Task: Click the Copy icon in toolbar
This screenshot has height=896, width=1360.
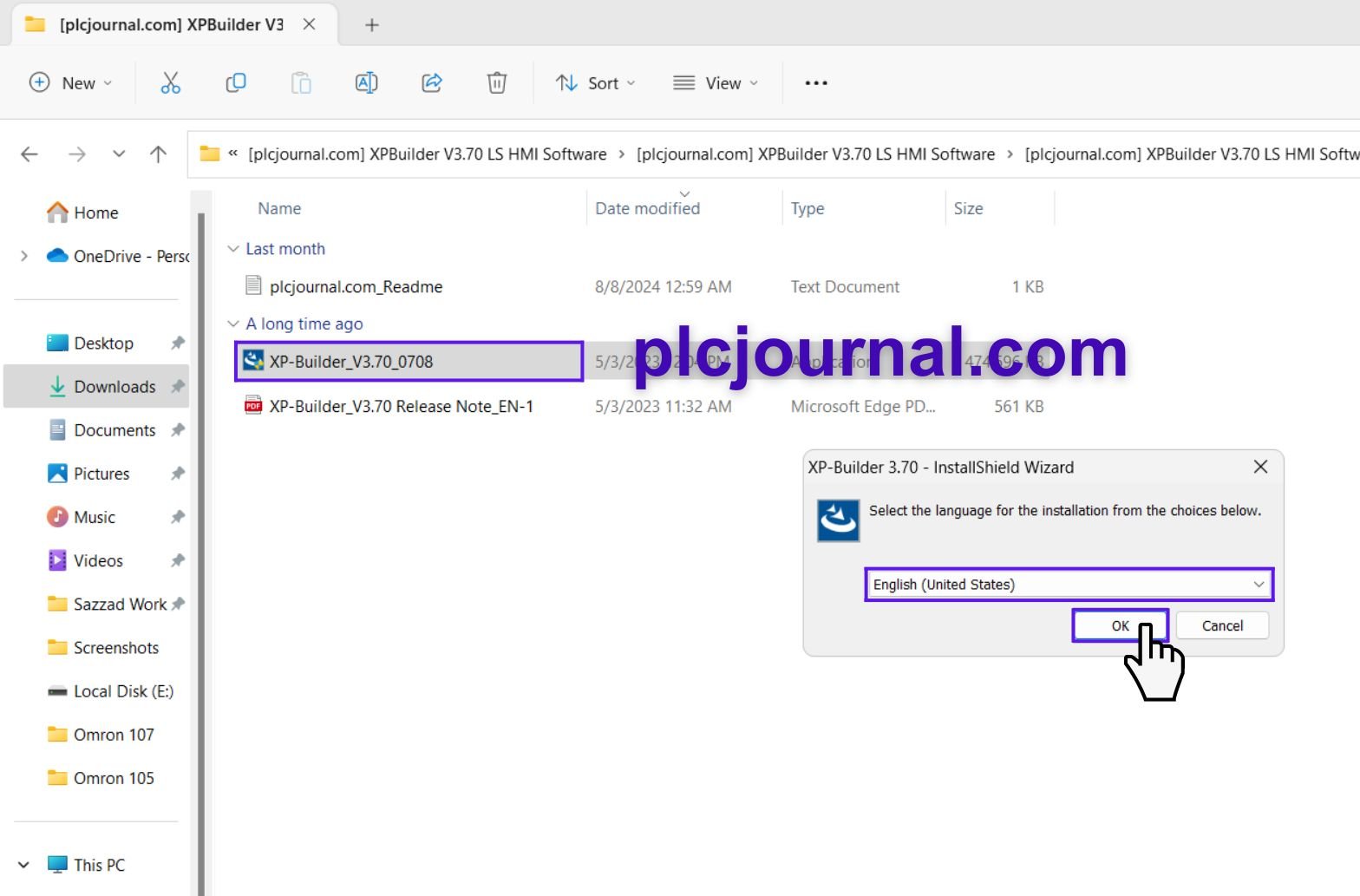Action: (236, 83)
